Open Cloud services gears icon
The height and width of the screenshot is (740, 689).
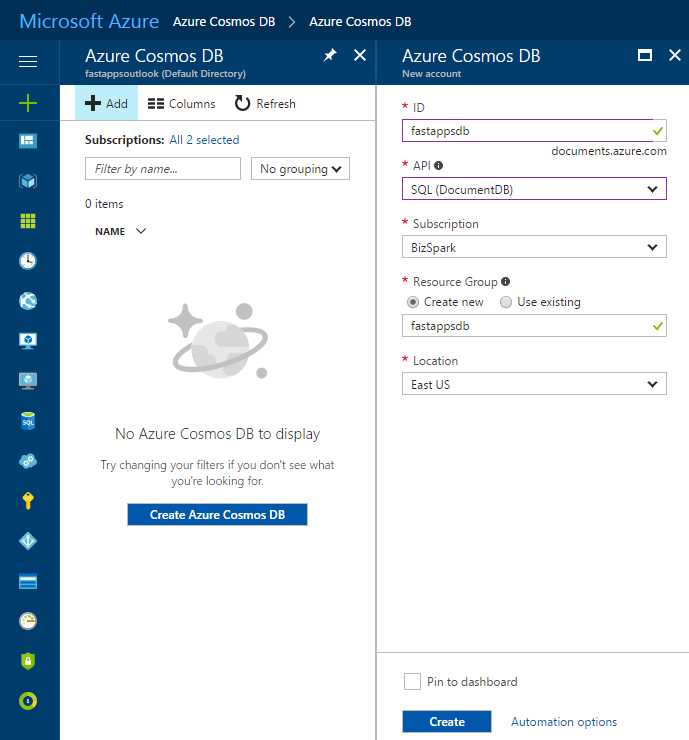click(28, 461)
